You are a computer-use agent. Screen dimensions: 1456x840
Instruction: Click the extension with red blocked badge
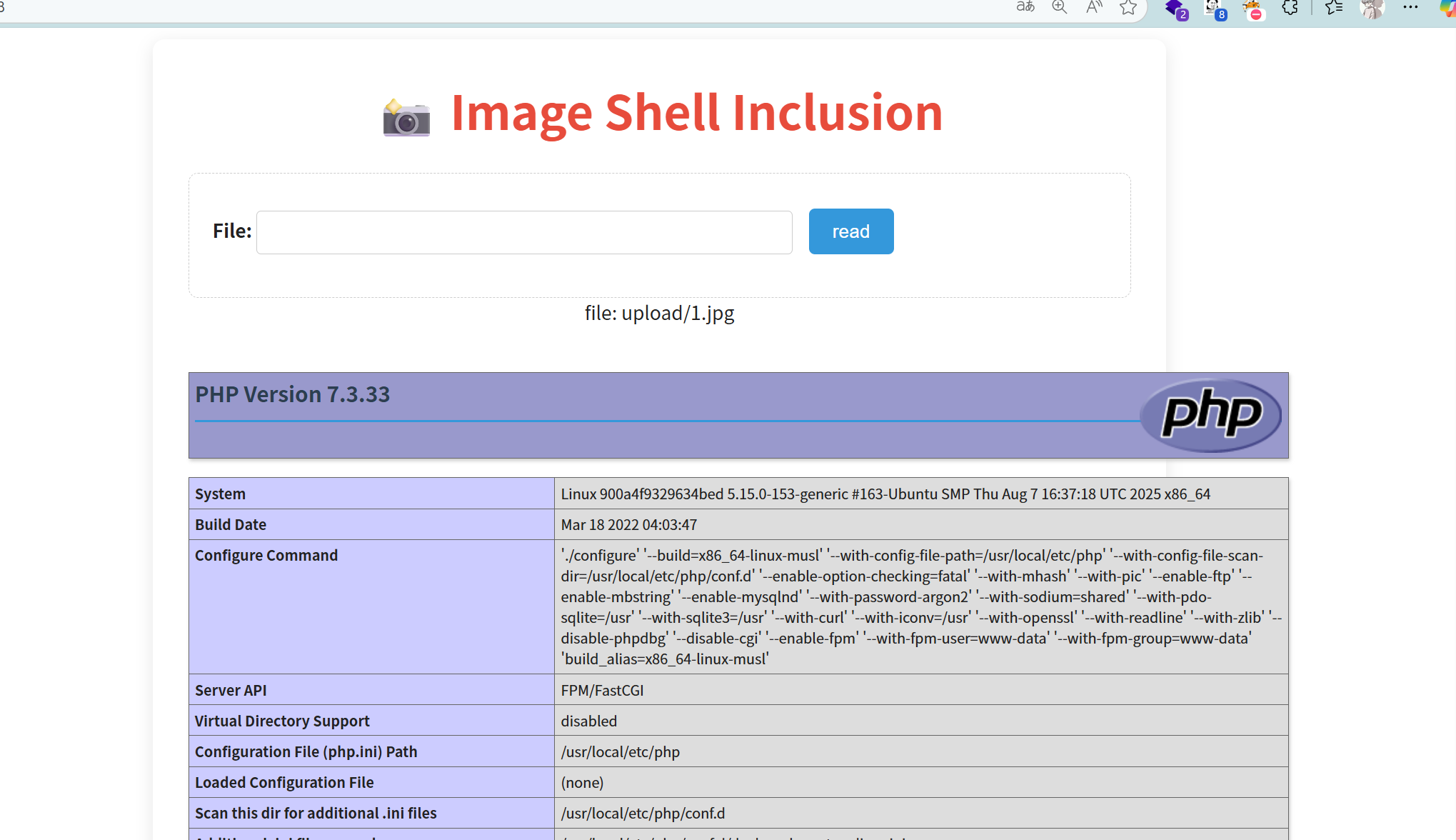click(1252, 9)
